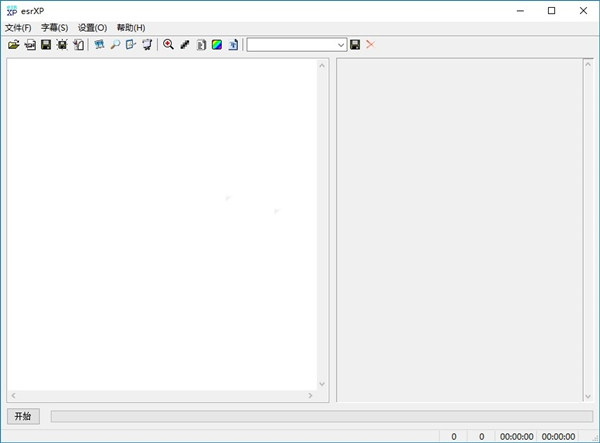Click the rainbow color settings icon
Image resolution: width=600 pixels, height=443 pixels.
click(x=216, y=45)
